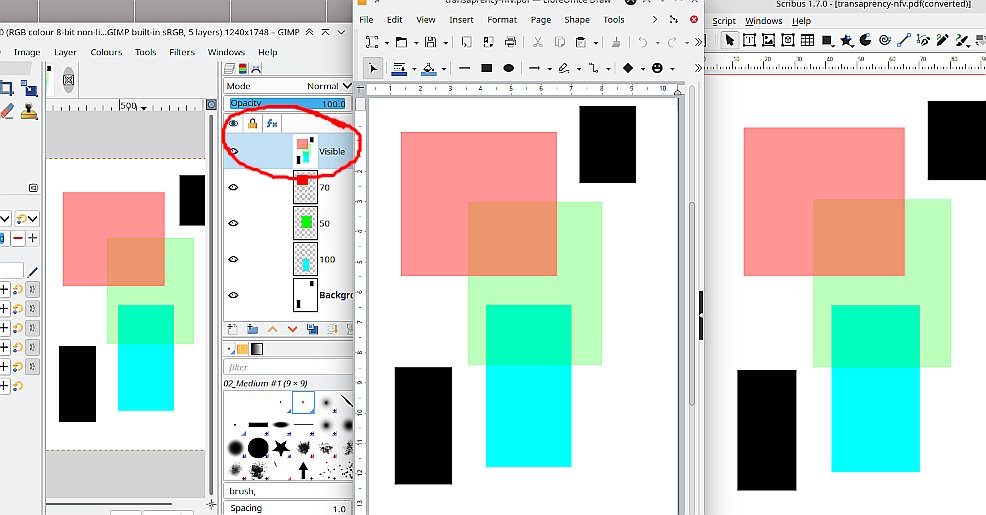Open the Colours menu in GIMP
This screenshot has height=515, width=986.
point(106,52)
